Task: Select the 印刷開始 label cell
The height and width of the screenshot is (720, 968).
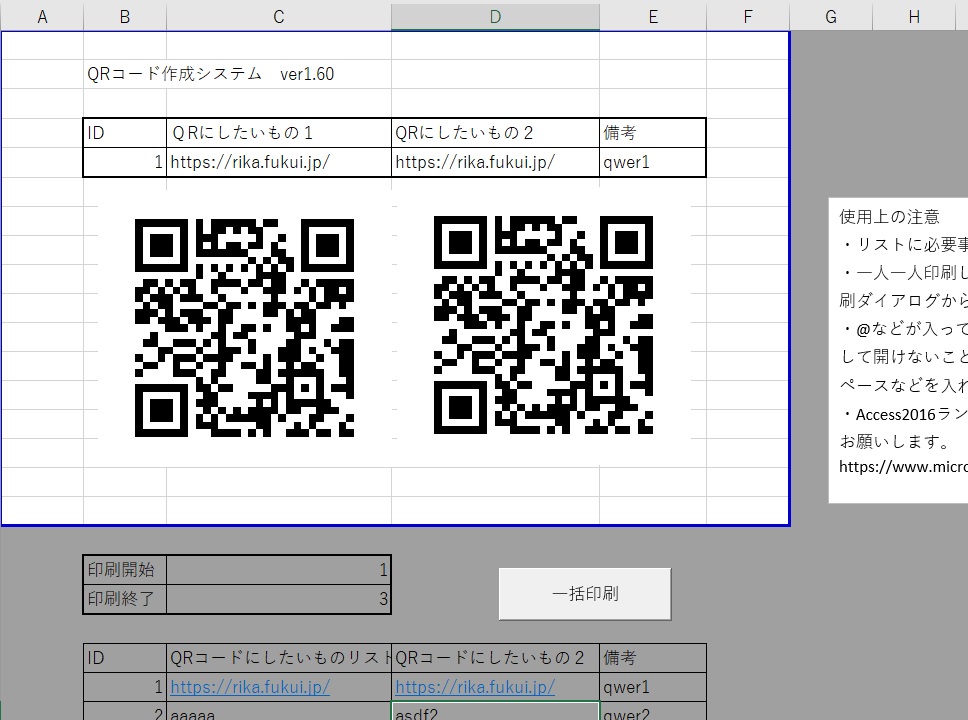Action: (124, 570)
